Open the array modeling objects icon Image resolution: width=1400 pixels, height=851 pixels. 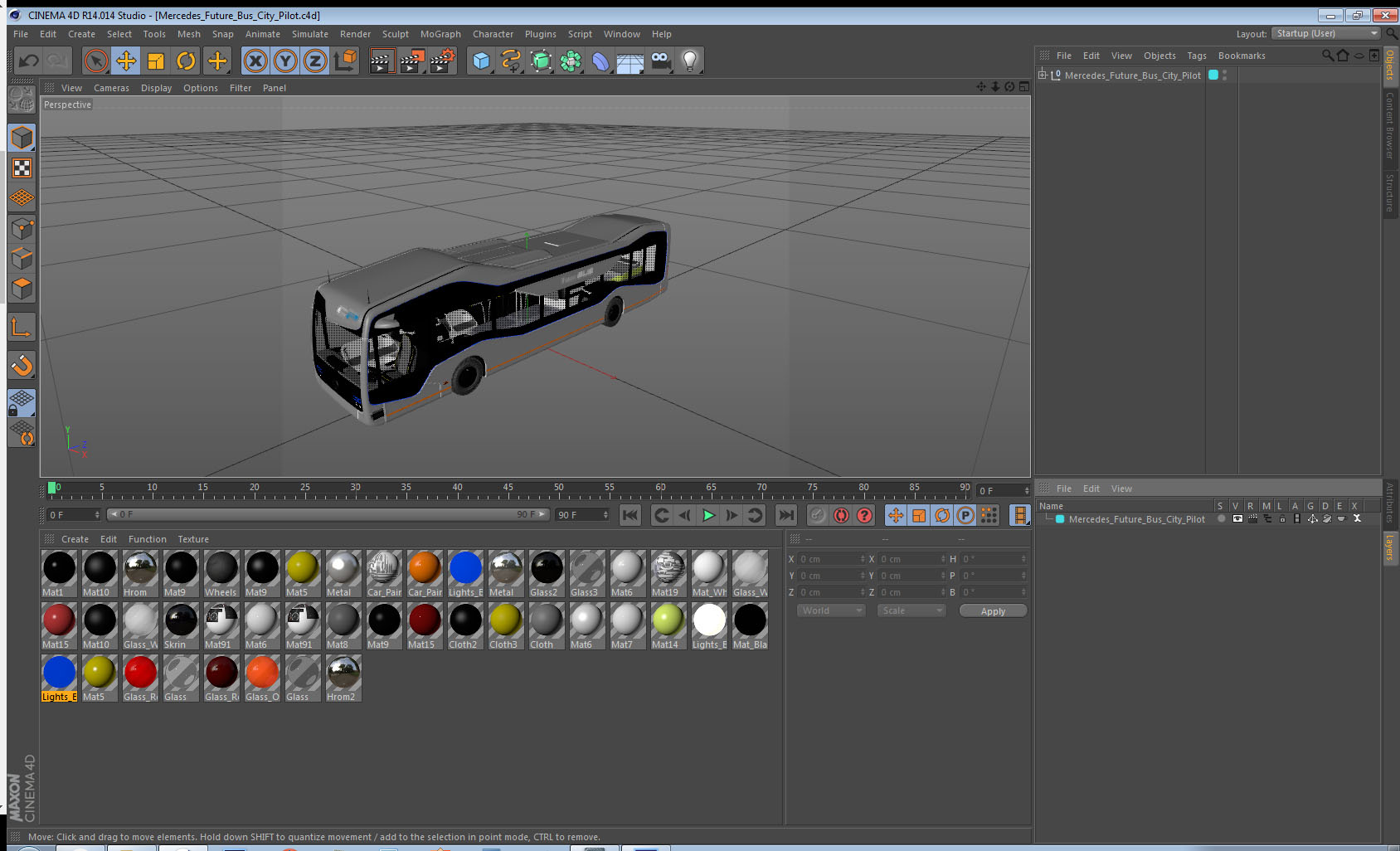[571, 61]
